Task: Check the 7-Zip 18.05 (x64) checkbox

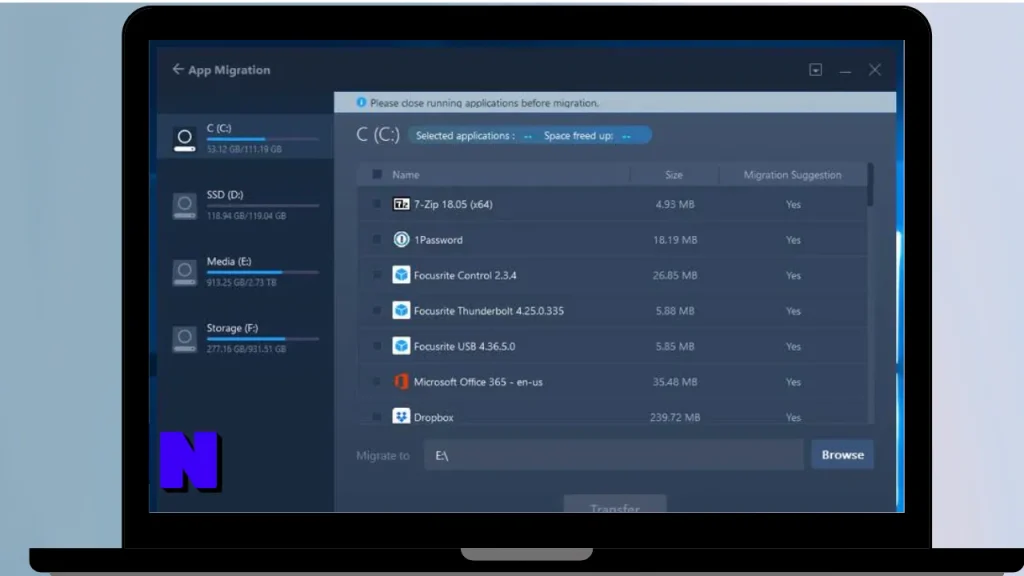Action: pyautogui.click(x=377, y=204)
